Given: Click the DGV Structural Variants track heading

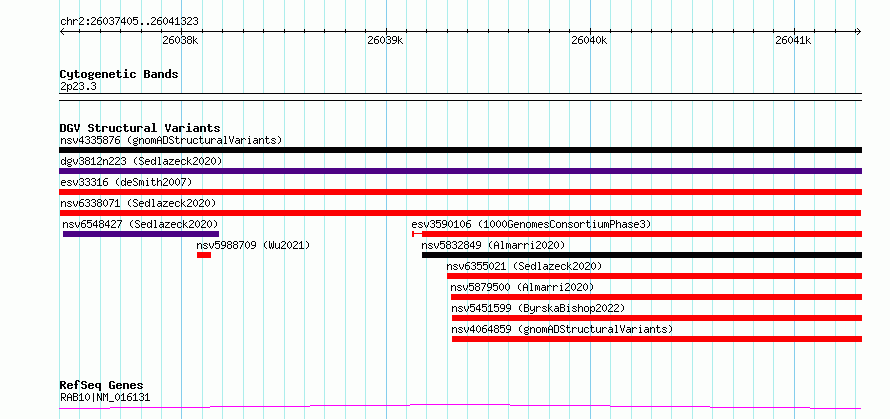Looking at the screenshot, I should (140, 128).
